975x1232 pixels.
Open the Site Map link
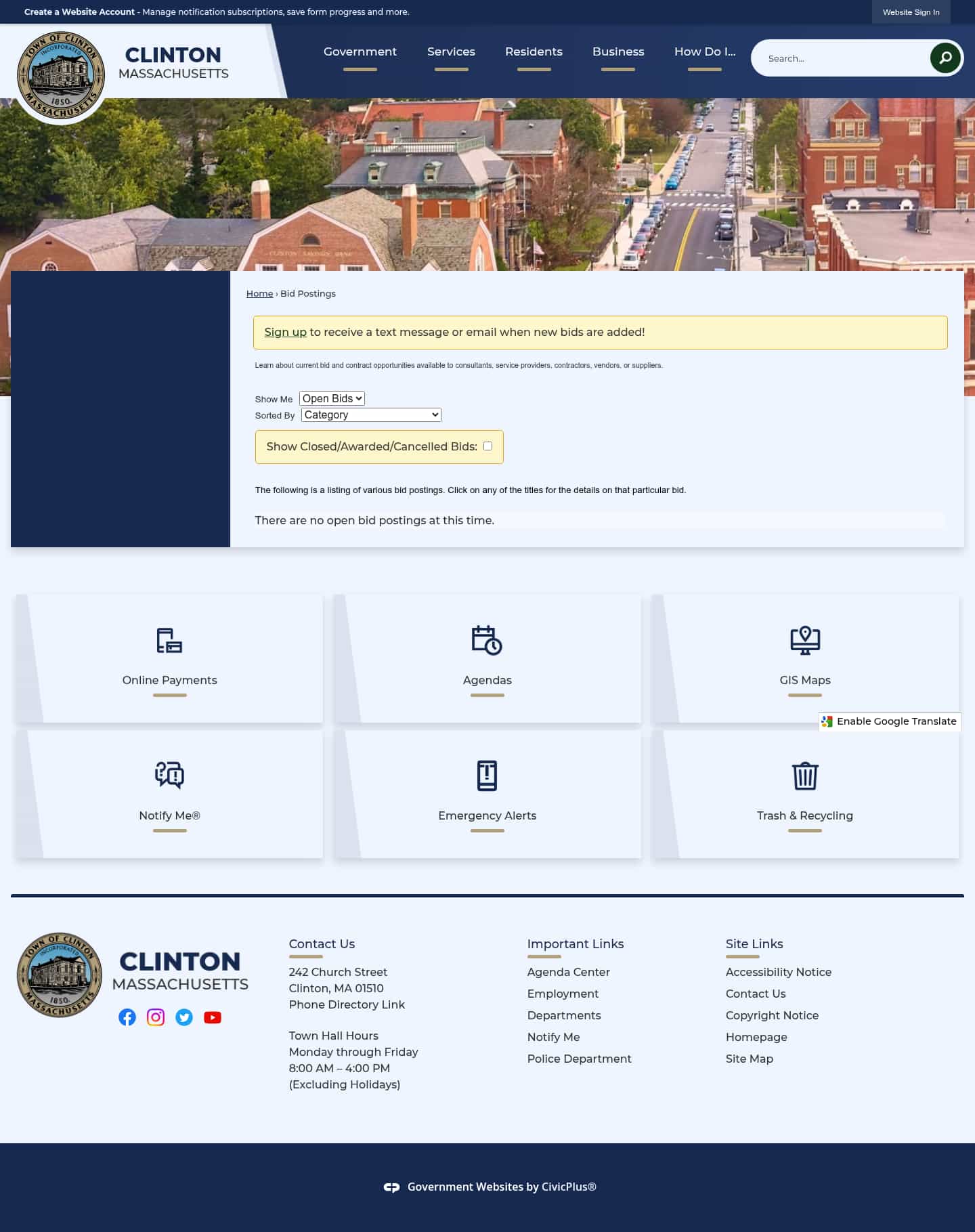click(x=750, y=1059)
